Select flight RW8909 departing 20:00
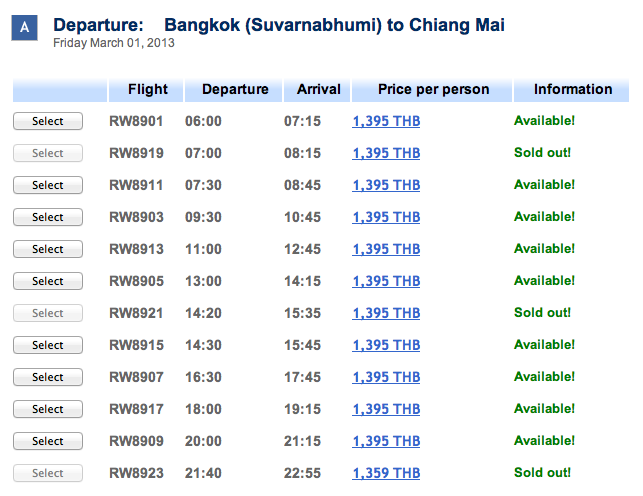Image resolution: width=643 pixels, height=496 pixels. 48,441
